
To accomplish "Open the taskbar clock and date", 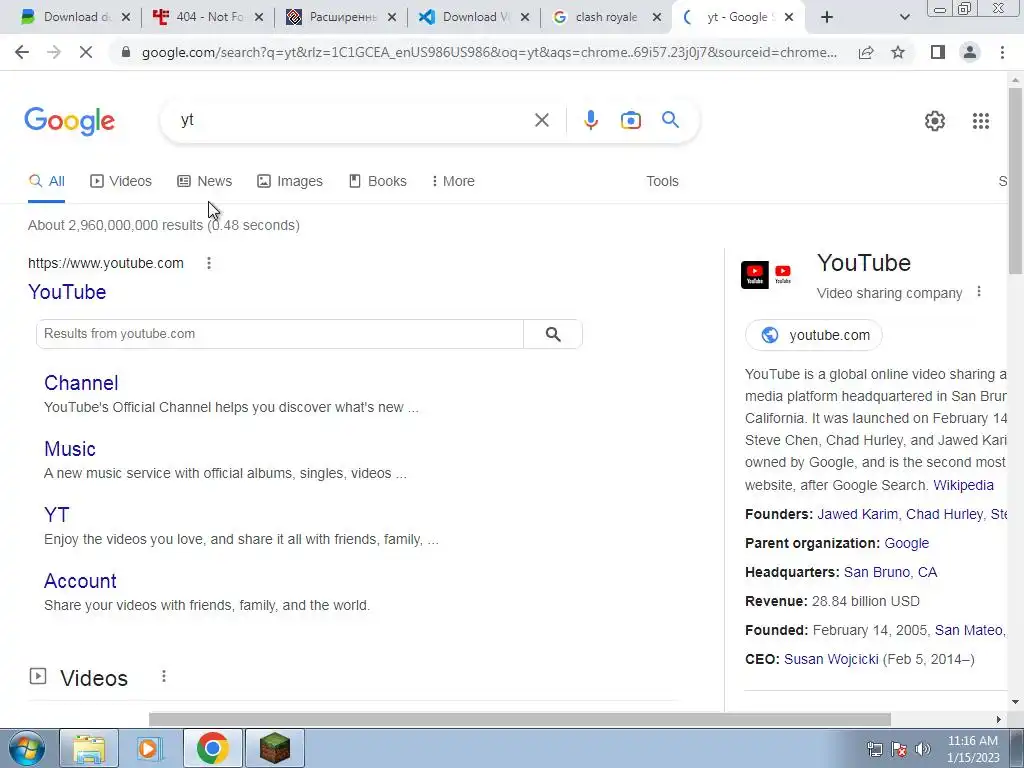I will pos(972,749).
